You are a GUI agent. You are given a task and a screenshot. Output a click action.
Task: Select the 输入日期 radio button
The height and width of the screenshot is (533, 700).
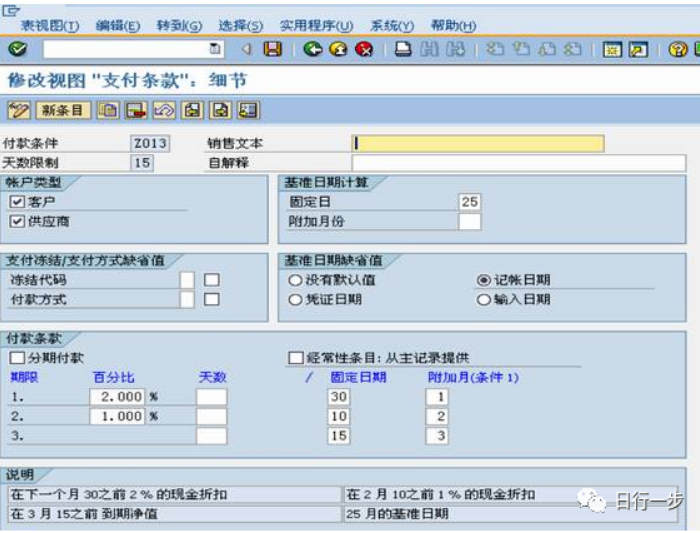[483, 300]
